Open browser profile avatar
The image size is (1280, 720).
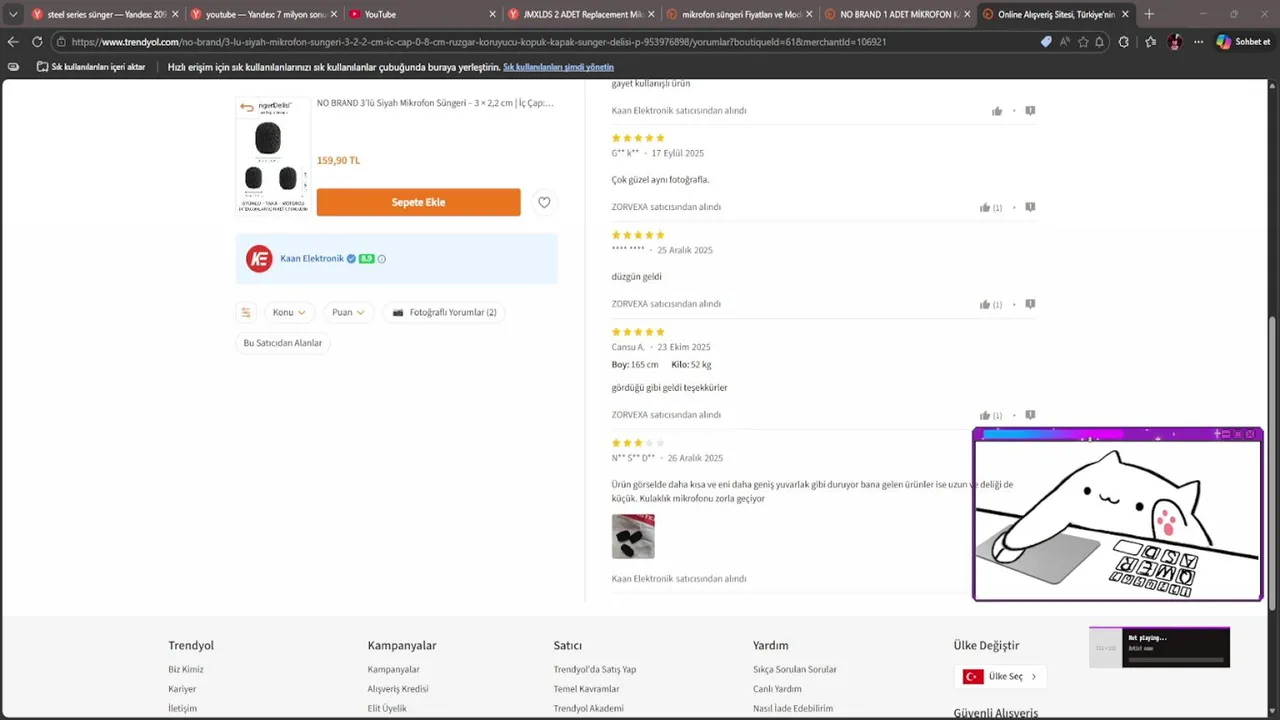pos(1174,42)
